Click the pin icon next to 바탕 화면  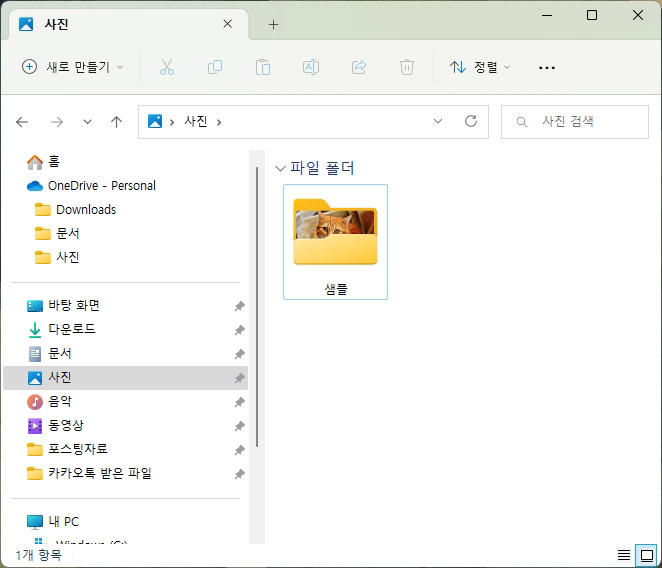coord(239,306)
